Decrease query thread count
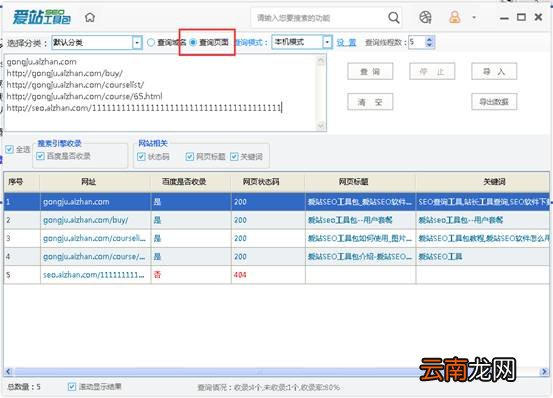 pyautogui.click(x=429, y=45)
